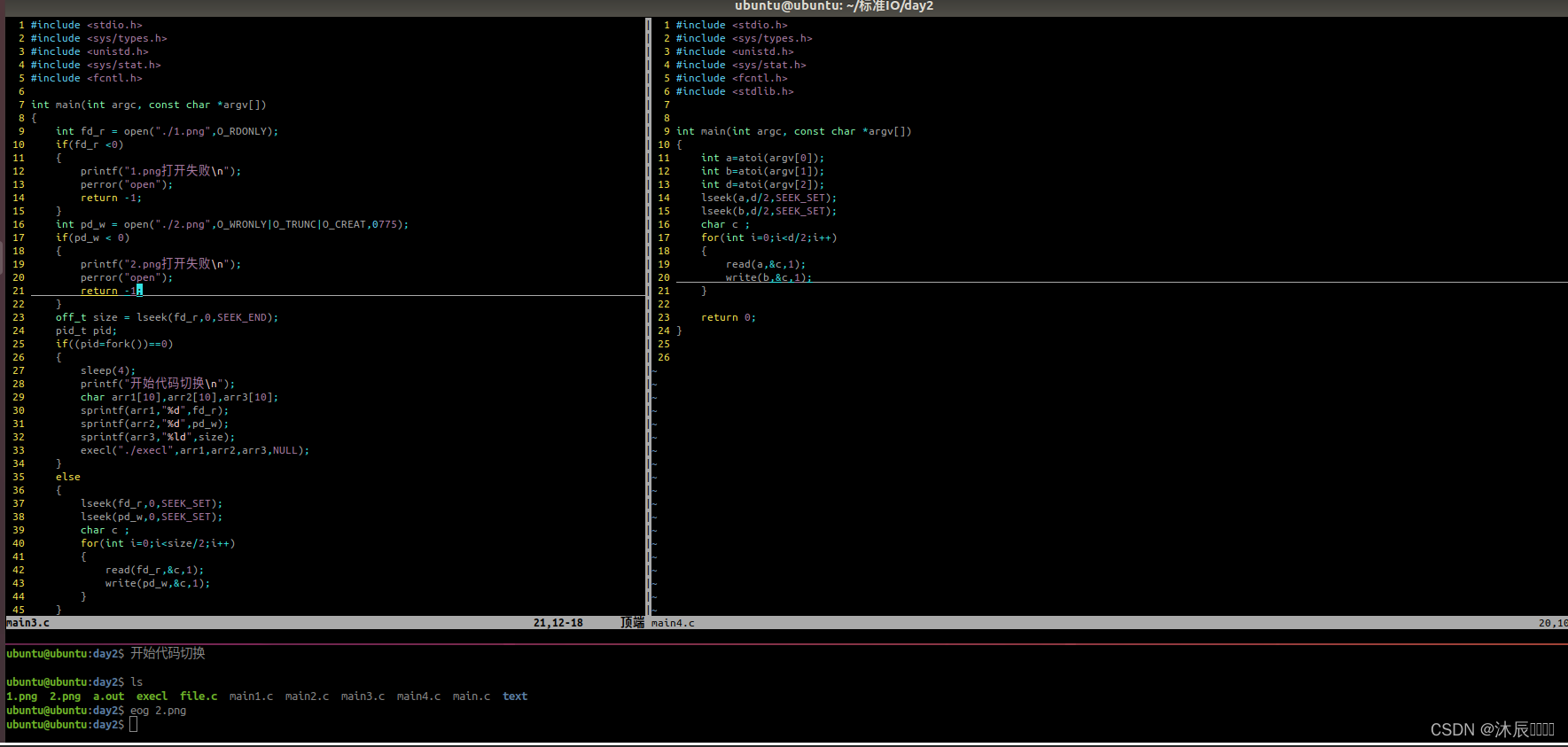Click the 'for(int i=0;i<size/2;i++)' line
Image resolution: width=1568 pixels, height=747 pixels.
pyautogui.click(x=158, y=543)
